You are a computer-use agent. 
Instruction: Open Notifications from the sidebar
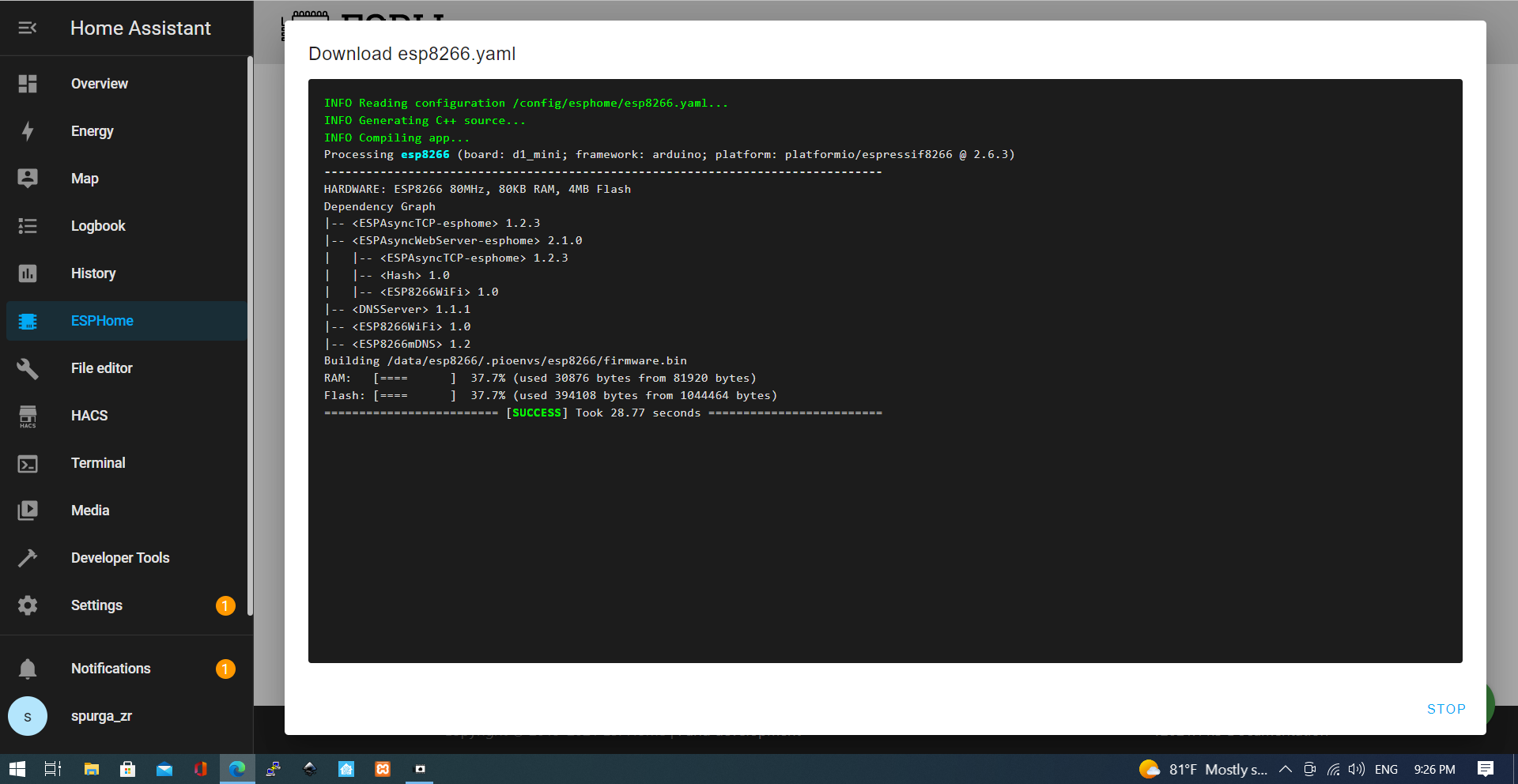[x=126, y=669]
